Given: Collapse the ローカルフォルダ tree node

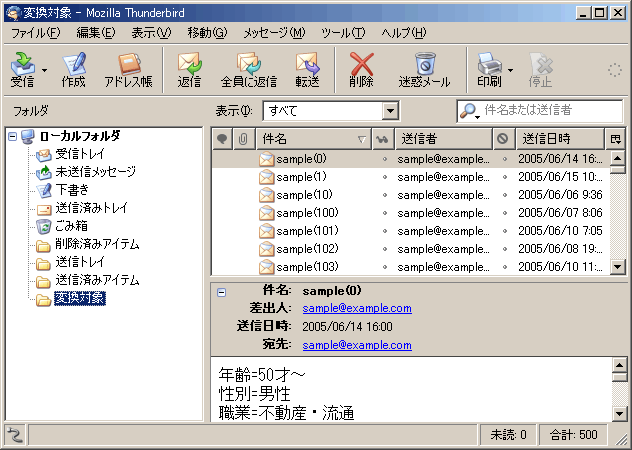Looking at the screenshot, I should pos(11,136).
